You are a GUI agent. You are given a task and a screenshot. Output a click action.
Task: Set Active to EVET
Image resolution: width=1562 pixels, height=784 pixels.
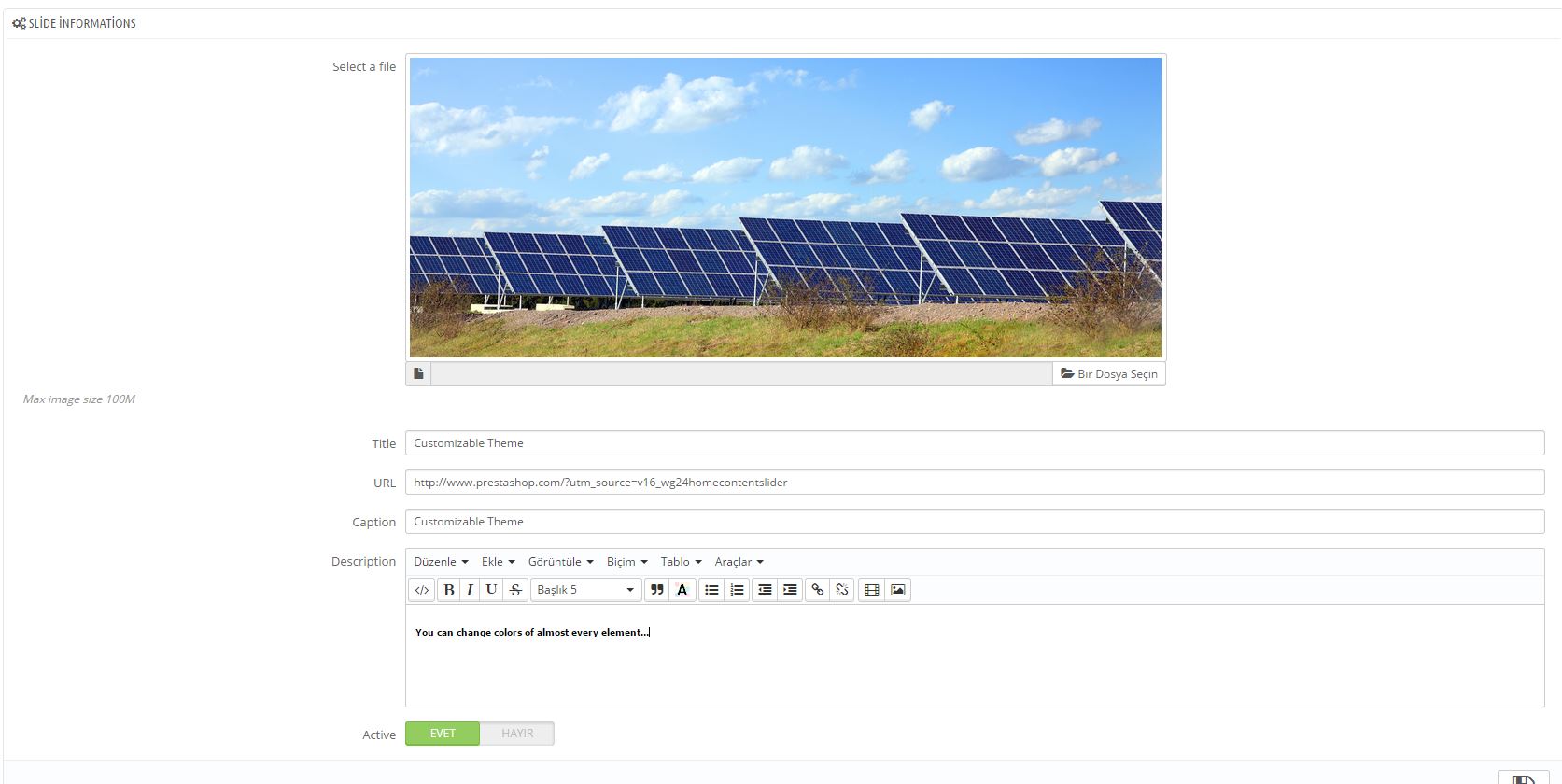click(443, 734)
